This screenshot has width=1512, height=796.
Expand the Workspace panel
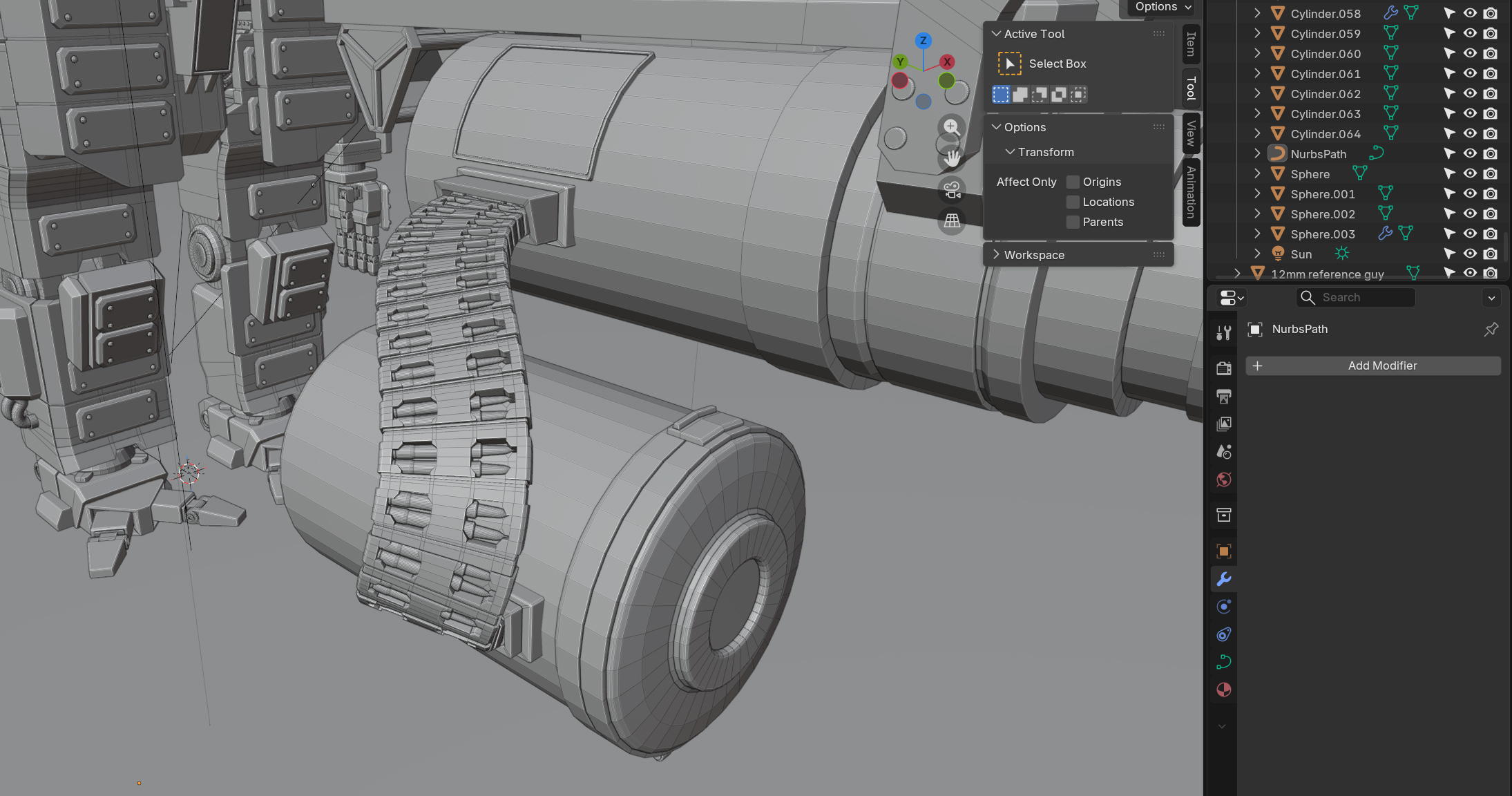[x=1034, y=255]
